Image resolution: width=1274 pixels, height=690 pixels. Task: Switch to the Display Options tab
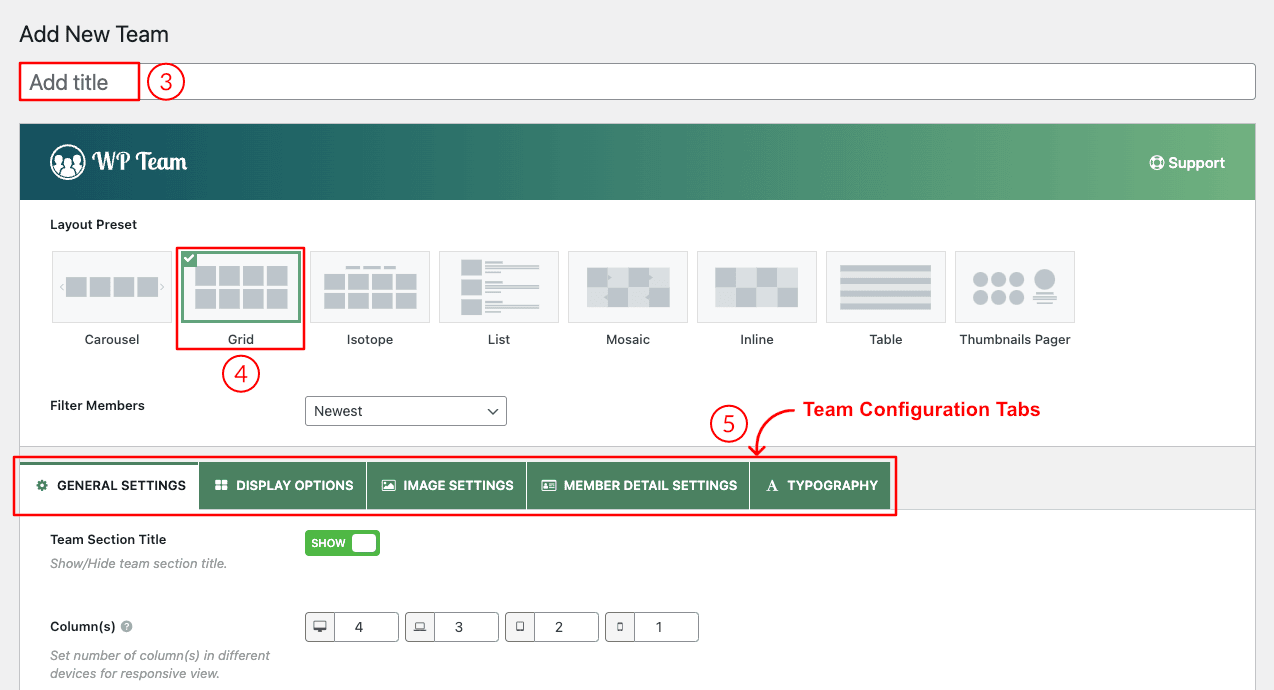pyautogui.click(x=282, y=485)
